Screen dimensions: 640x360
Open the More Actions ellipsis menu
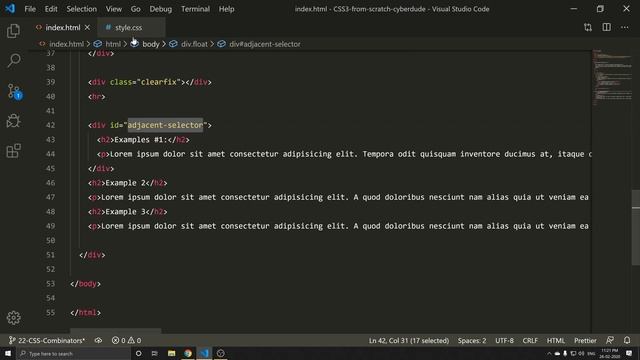point(624,27)
